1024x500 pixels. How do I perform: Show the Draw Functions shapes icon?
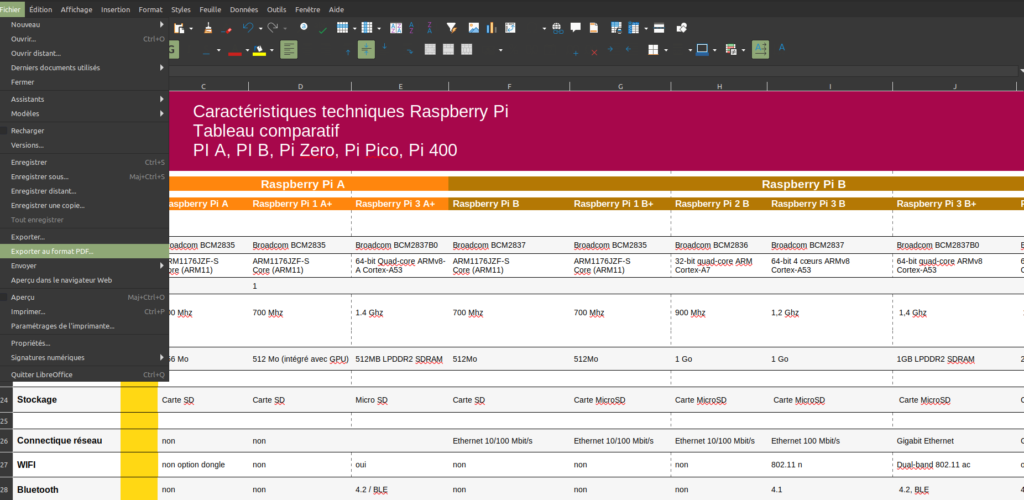[681, 28]
